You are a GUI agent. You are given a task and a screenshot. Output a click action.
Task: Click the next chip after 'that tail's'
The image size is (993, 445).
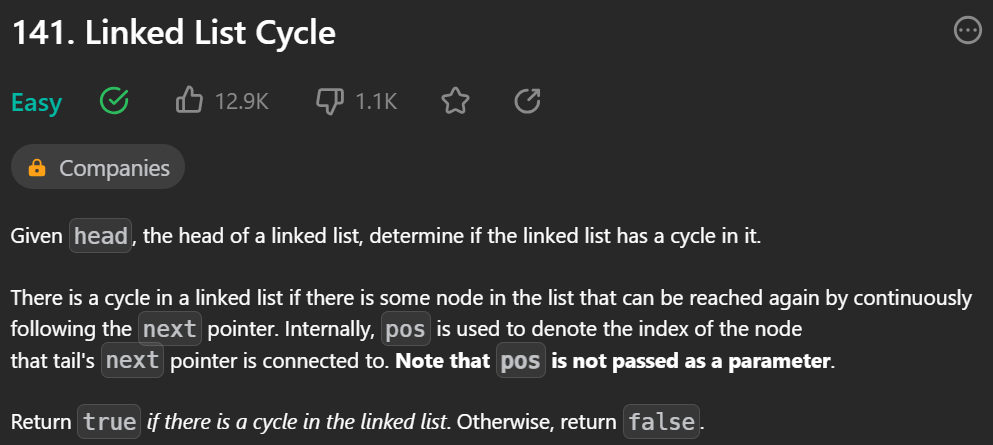[x=132, y=360]
